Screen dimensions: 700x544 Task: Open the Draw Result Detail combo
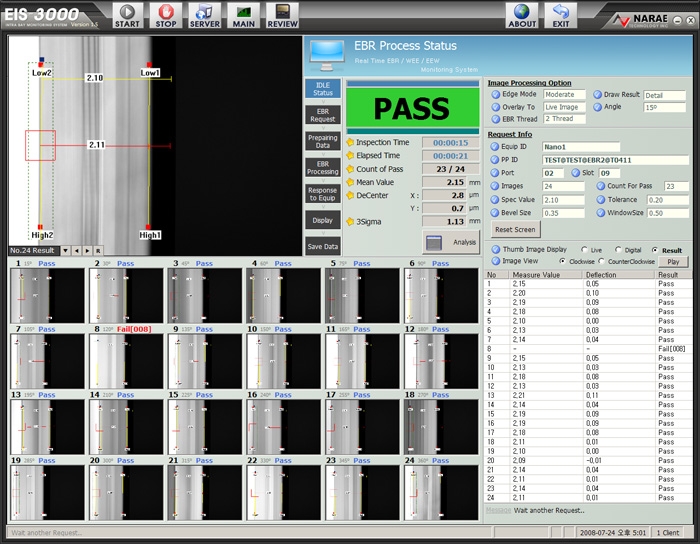[665, 95]
